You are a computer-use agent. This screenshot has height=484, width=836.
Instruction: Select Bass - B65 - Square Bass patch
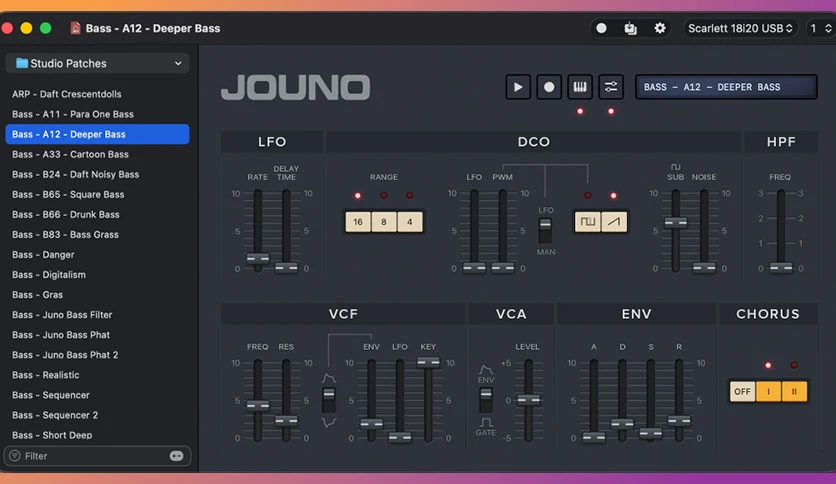pyautogui.click(x=98, y=195)
